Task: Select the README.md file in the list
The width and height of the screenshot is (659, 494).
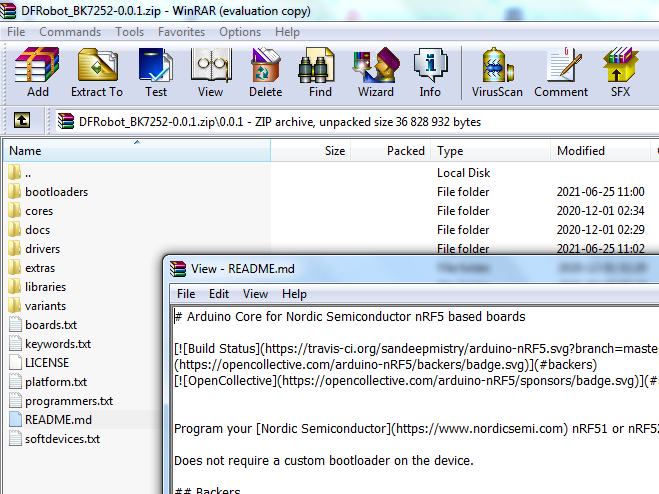Action: (50, 420)
